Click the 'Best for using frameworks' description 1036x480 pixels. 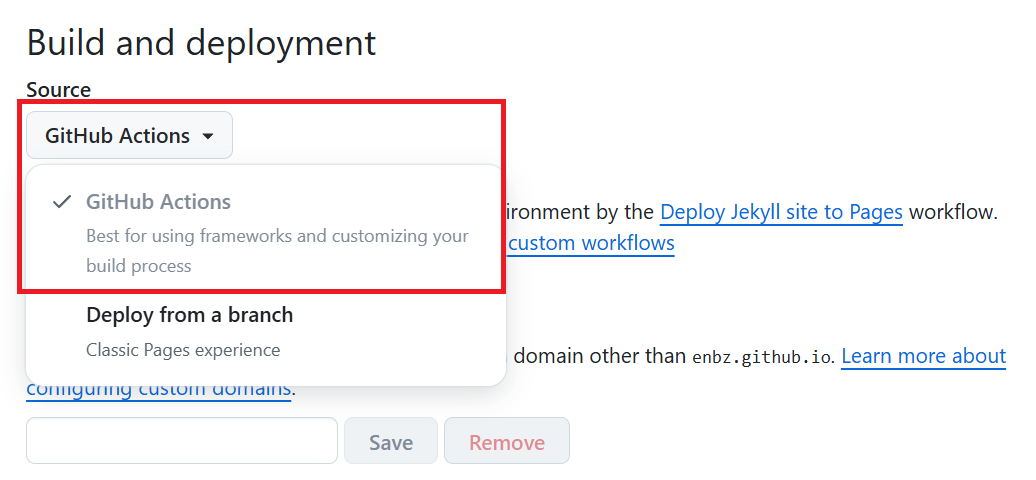click(278, 236)
